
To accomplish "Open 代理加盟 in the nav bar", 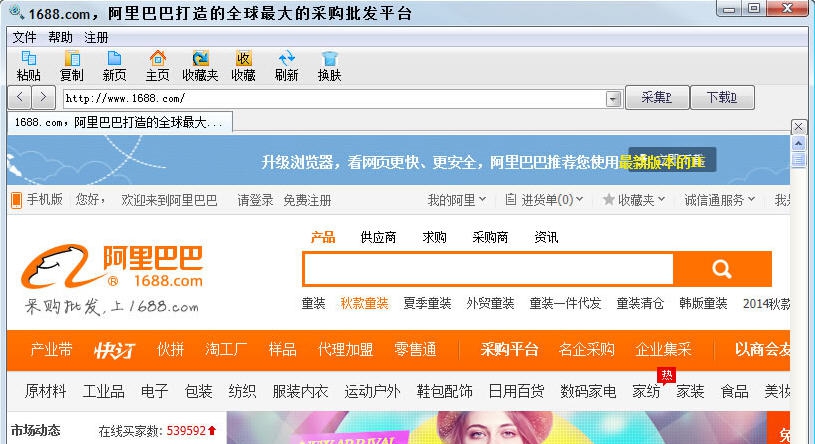I will point(345,349).
